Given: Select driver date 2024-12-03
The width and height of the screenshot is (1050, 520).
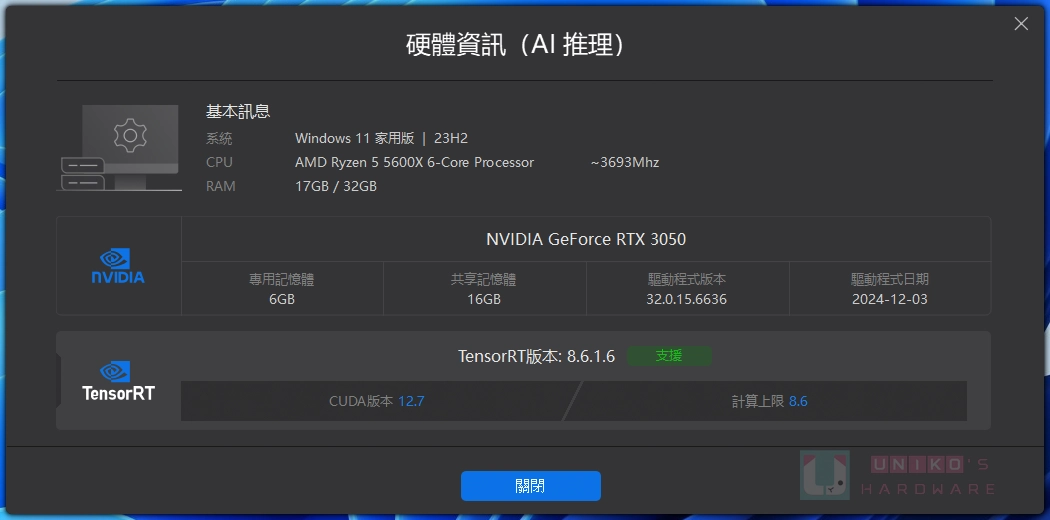Looking at the screenshot, I should (x=890, y=299).
